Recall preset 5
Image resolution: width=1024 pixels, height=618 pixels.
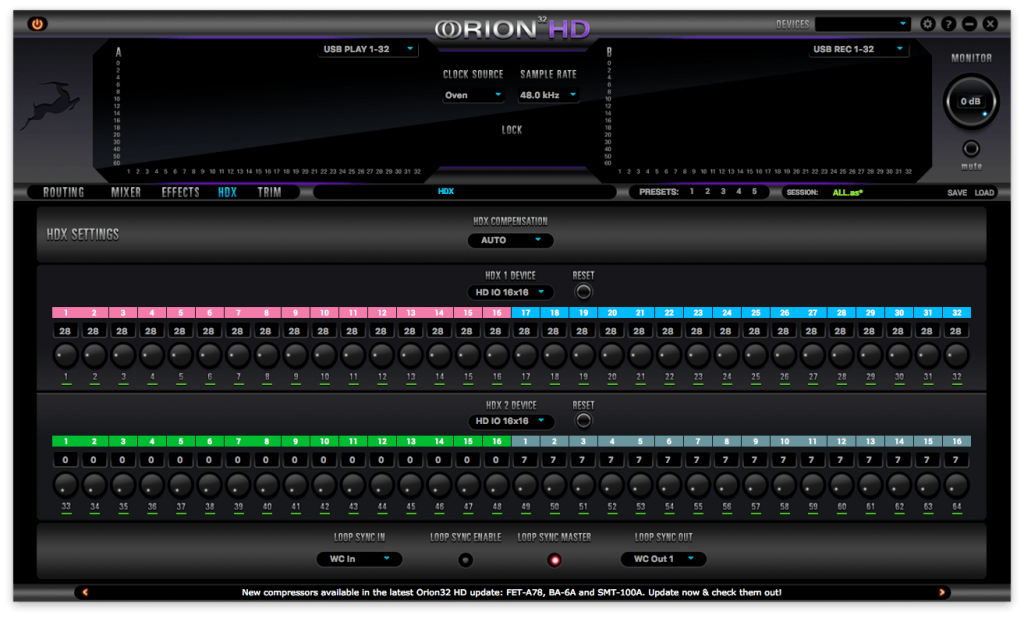point(754,191)
